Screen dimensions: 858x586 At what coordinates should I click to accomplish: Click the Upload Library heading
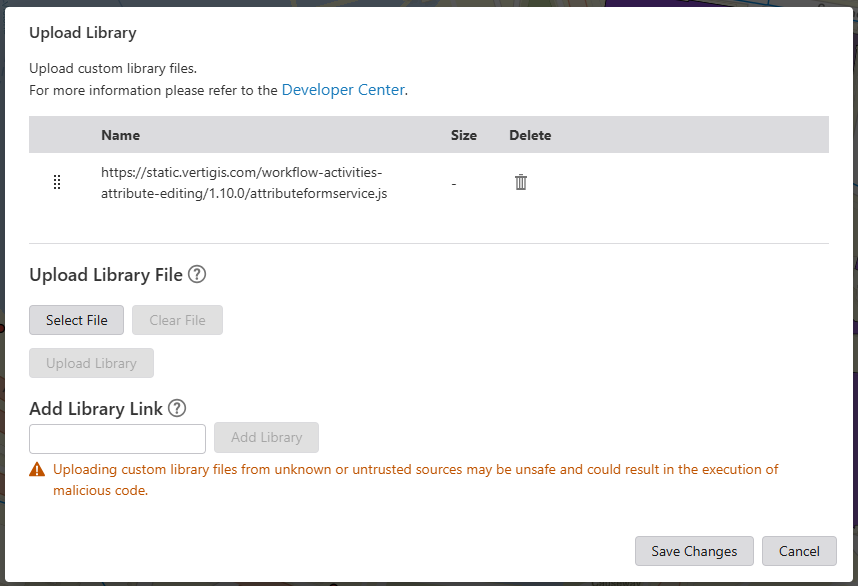click(82, 32)
